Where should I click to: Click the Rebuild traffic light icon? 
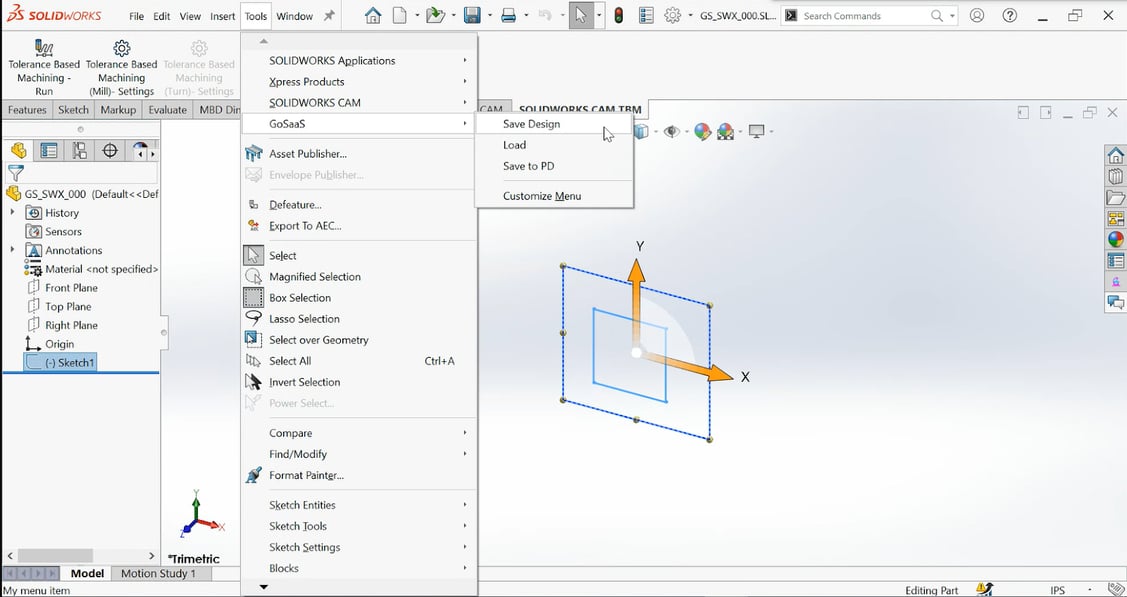[619, 16]
